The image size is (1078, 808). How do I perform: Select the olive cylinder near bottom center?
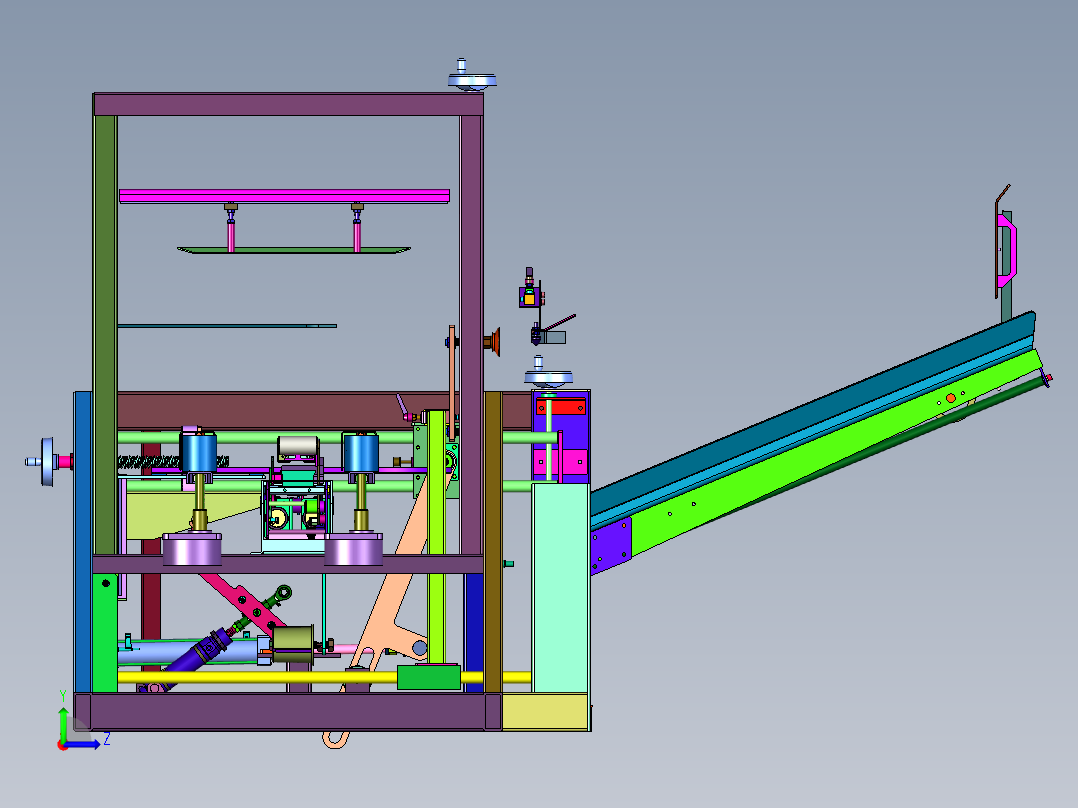[293, 645]
